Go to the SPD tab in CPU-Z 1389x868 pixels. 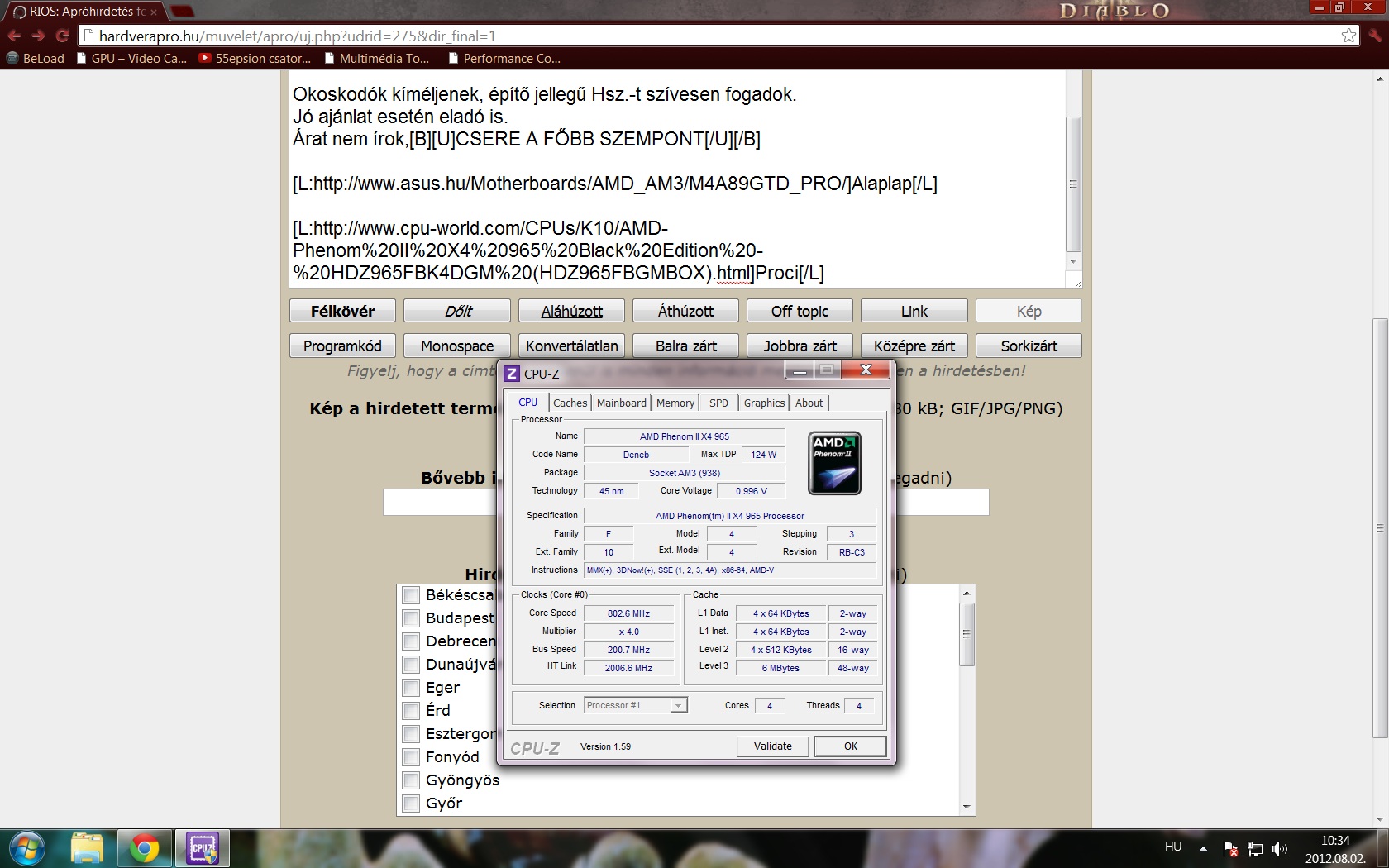tap(719, 403)
